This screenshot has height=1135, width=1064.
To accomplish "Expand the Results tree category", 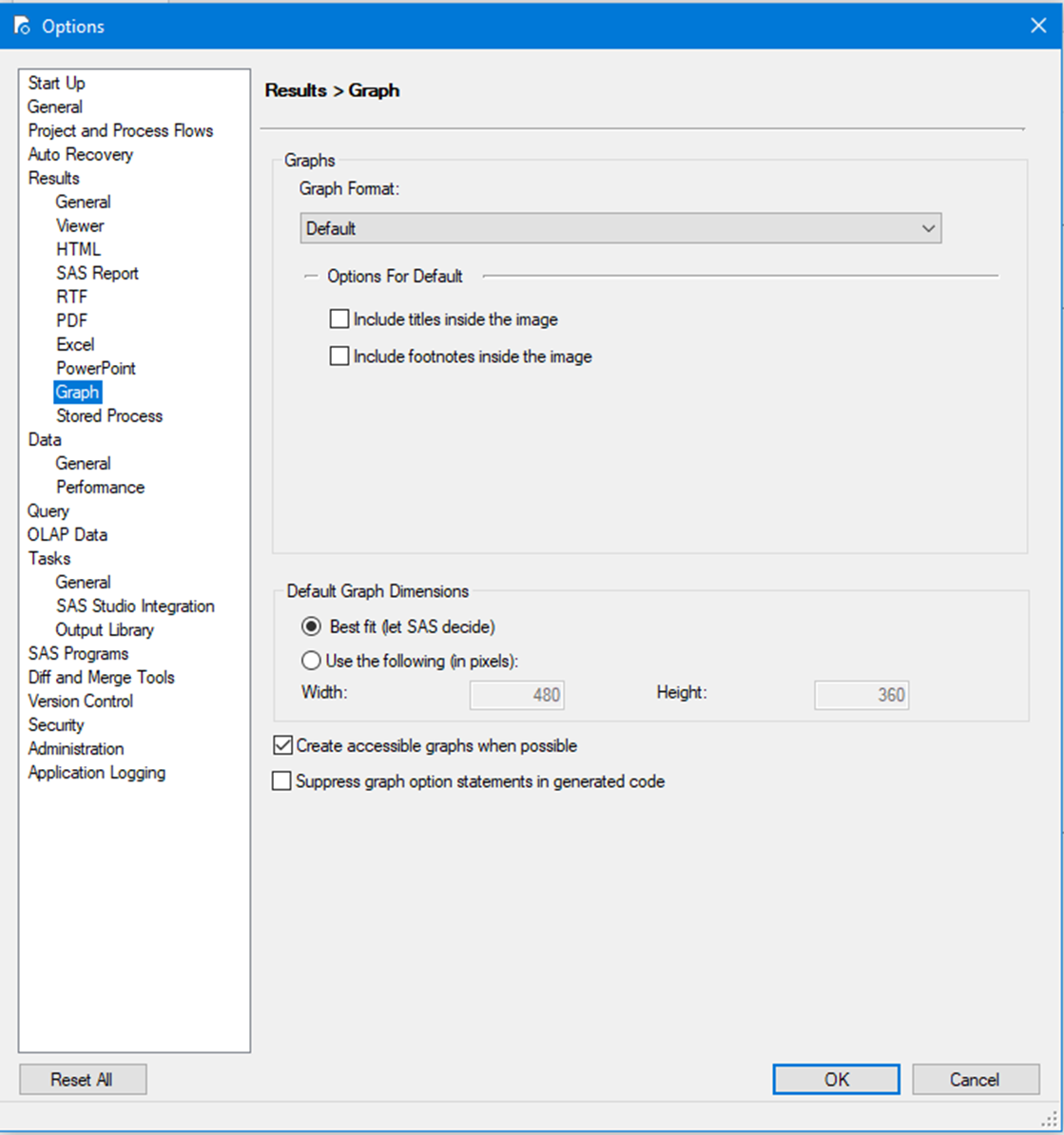I will (x=52, y=178).
